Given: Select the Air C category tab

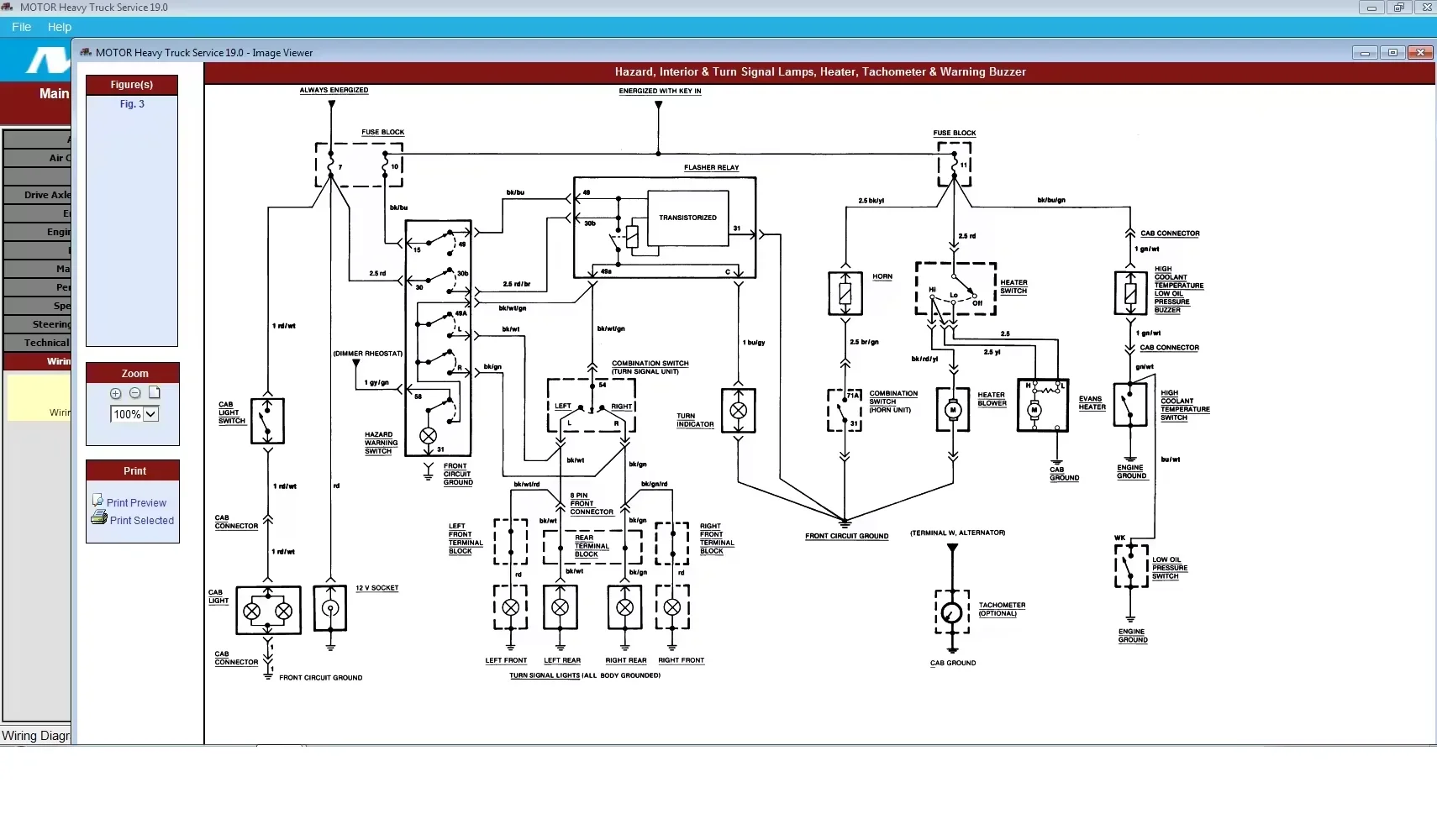Looking at the screenshot, I should (x=38, y=158).
